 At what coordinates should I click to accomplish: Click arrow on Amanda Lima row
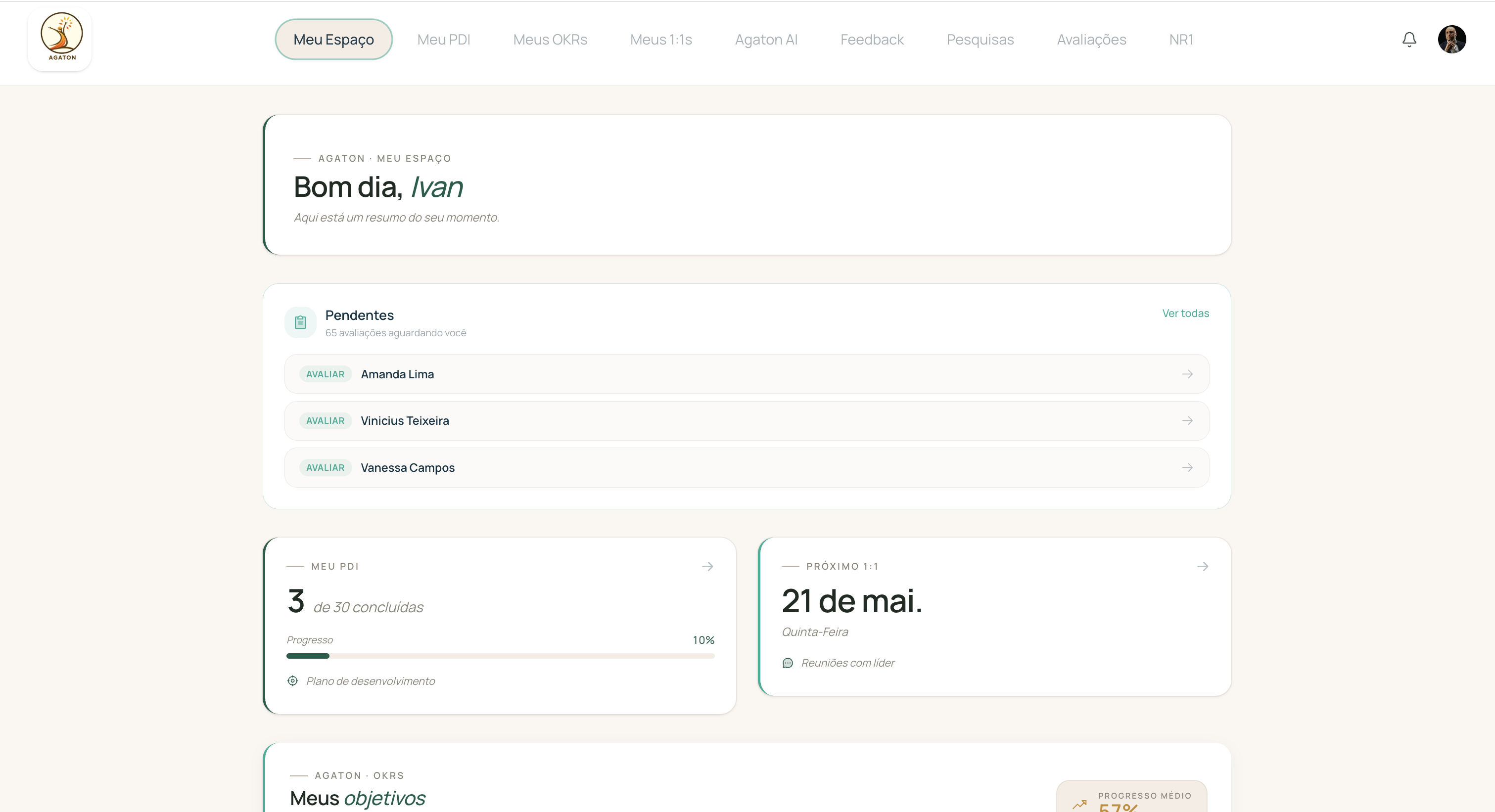(1187, 374)
